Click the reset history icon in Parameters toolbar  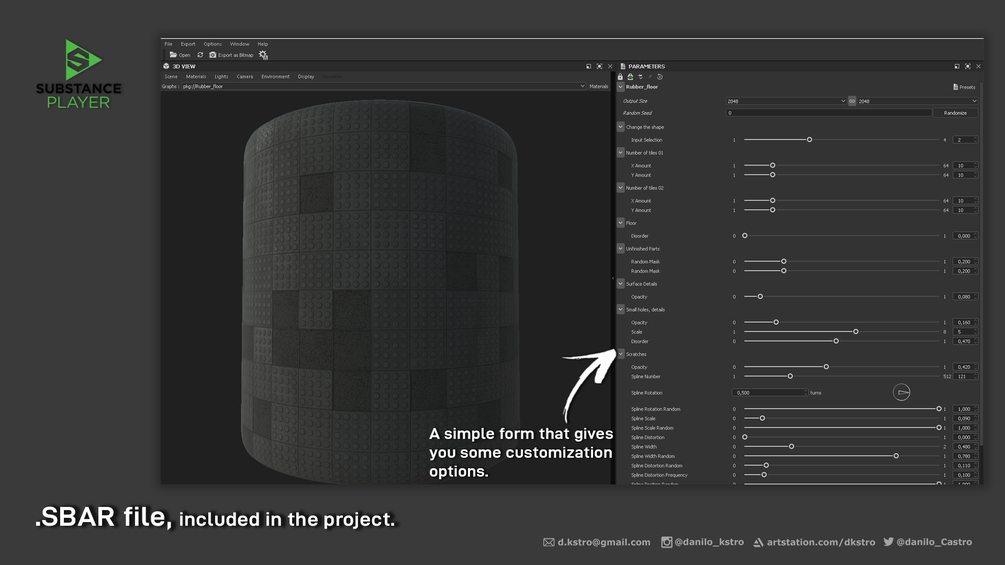click(660, 77)
